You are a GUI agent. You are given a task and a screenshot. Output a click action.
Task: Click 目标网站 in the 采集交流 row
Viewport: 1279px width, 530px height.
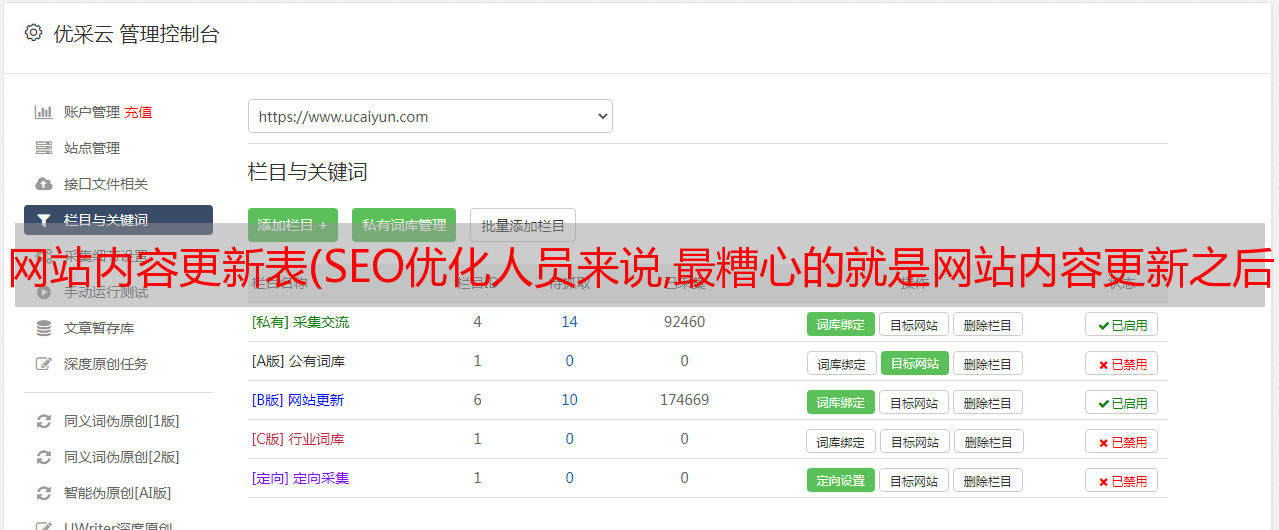point(914,324)
